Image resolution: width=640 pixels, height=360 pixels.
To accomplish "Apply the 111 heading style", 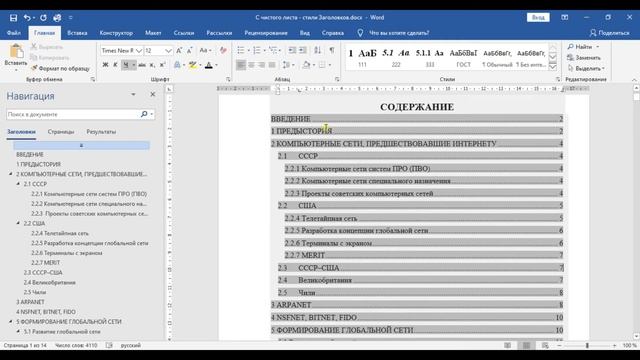I will click(x=362, y=58).
